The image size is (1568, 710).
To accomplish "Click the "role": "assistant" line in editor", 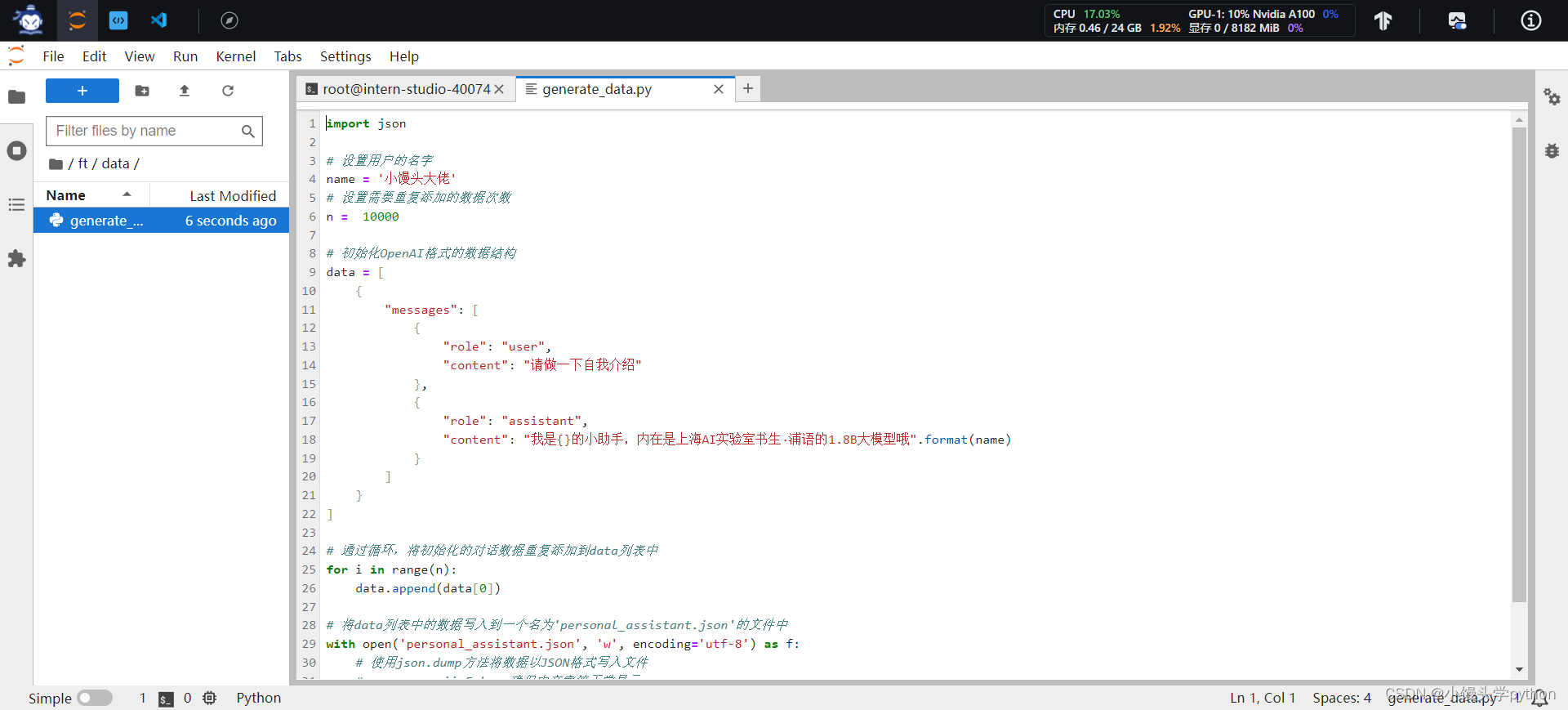I will click(515, 421).
